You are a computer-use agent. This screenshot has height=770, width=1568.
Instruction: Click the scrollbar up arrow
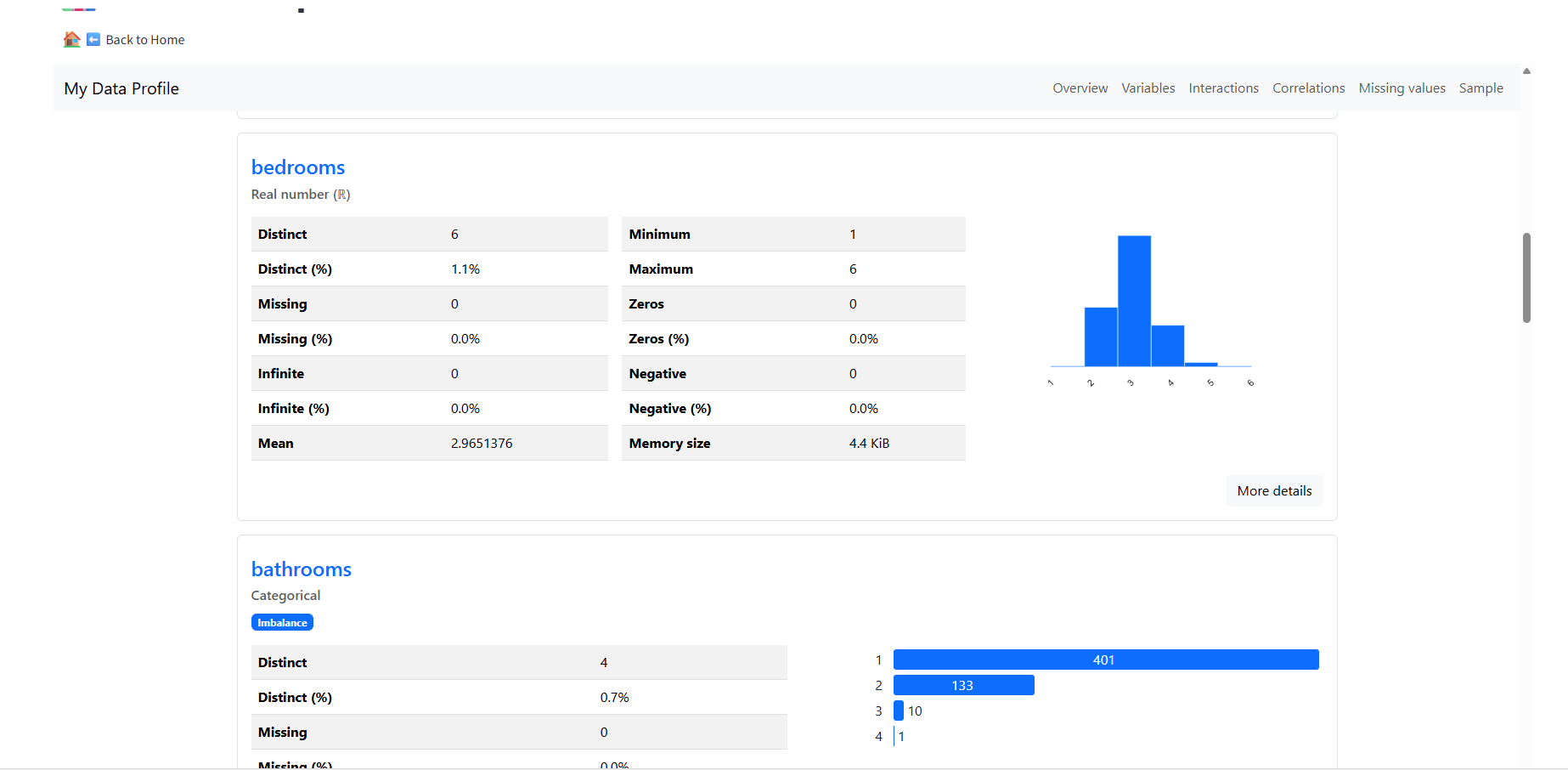(1526, 71)
